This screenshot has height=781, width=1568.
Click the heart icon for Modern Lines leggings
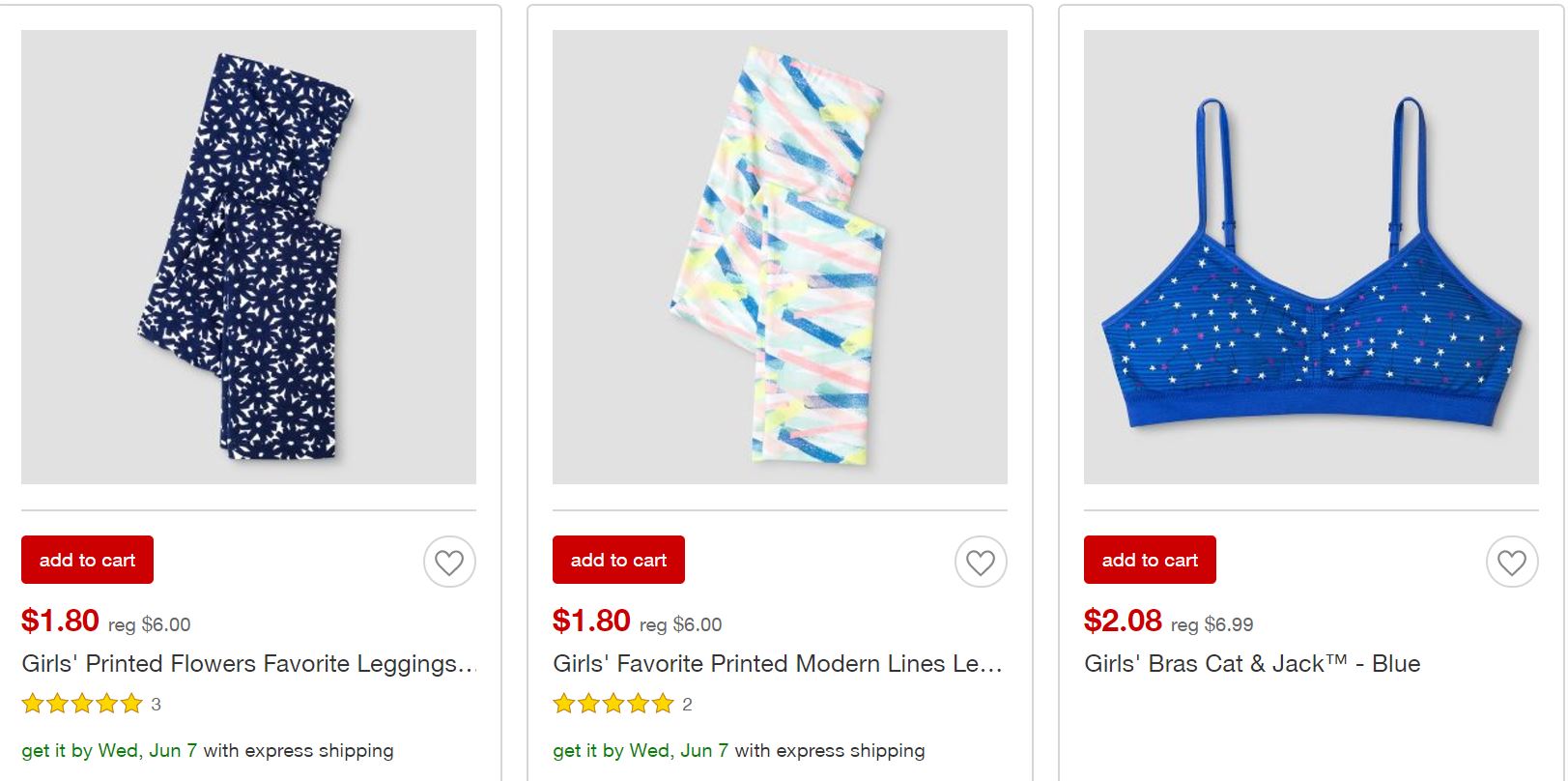981,562
